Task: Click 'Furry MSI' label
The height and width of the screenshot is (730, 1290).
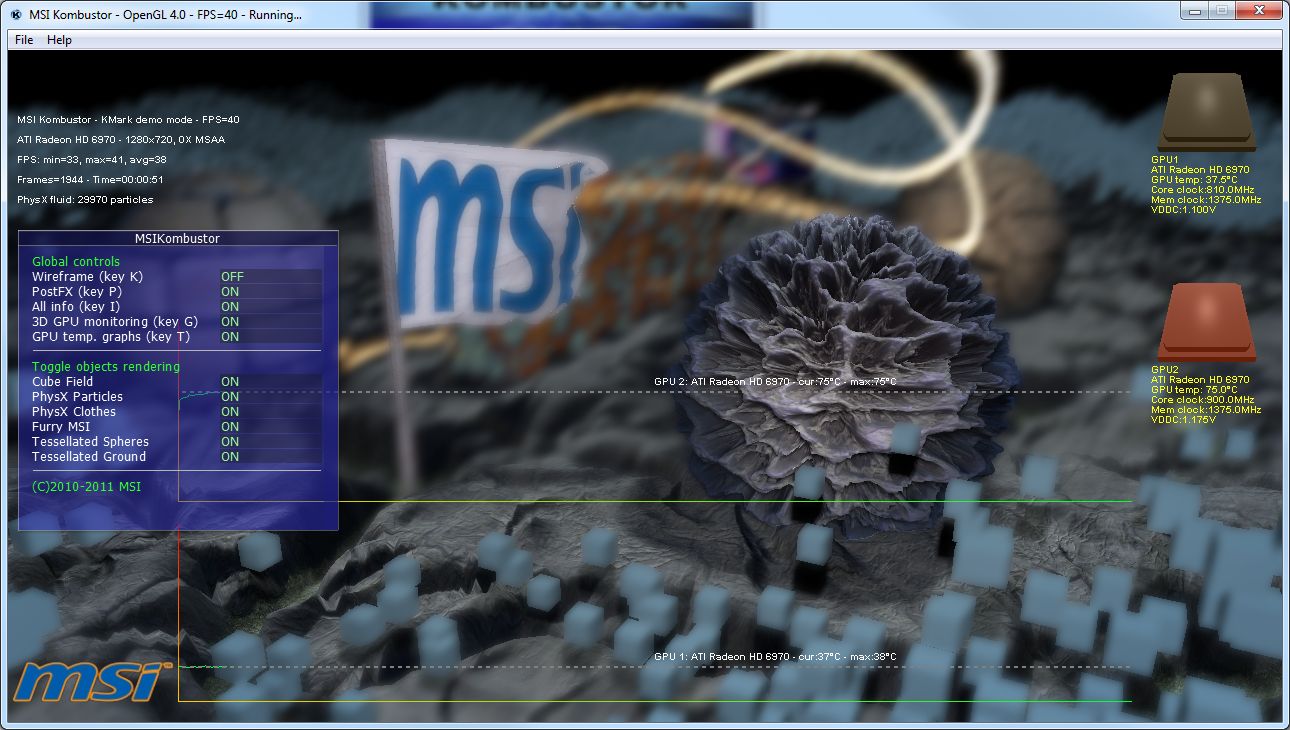Action: (61, 427)
